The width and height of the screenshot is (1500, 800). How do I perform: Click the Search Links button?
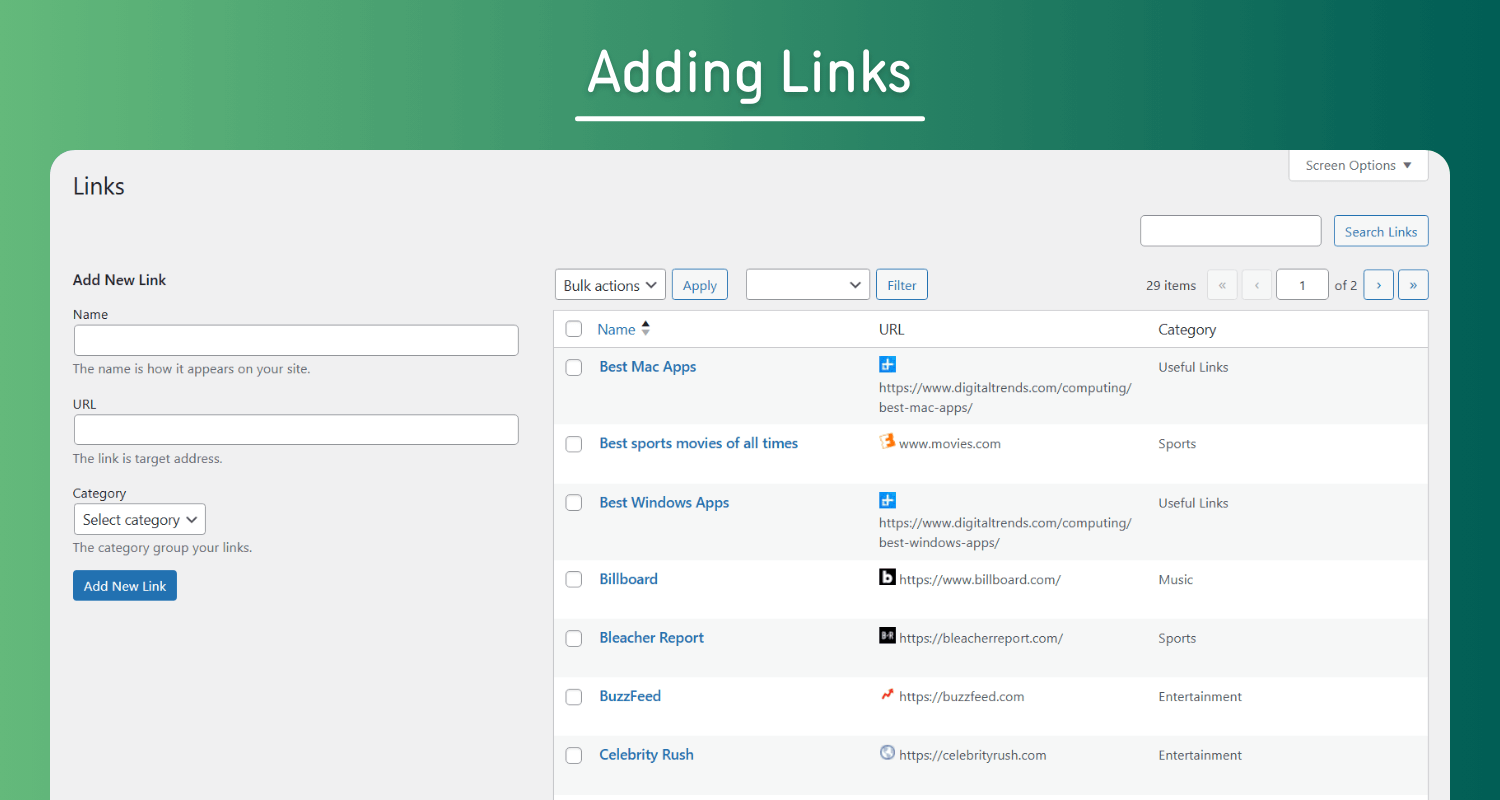1381,231
